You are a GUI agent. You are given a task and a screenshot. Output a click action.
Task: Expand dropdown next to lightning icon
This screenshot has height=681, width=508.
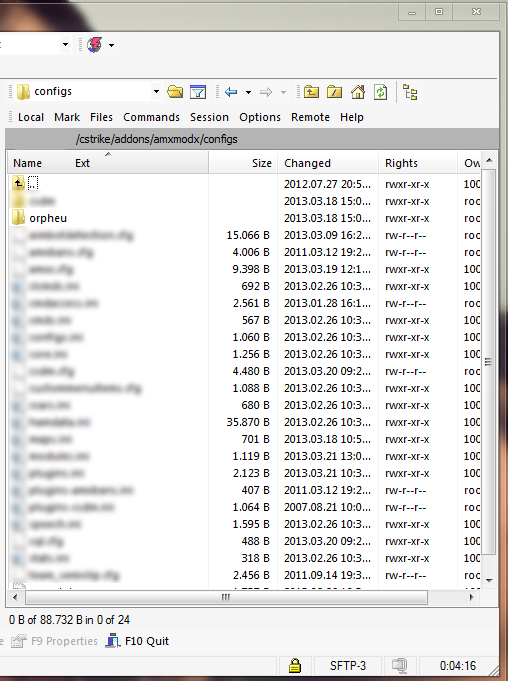tap(111, 45)
